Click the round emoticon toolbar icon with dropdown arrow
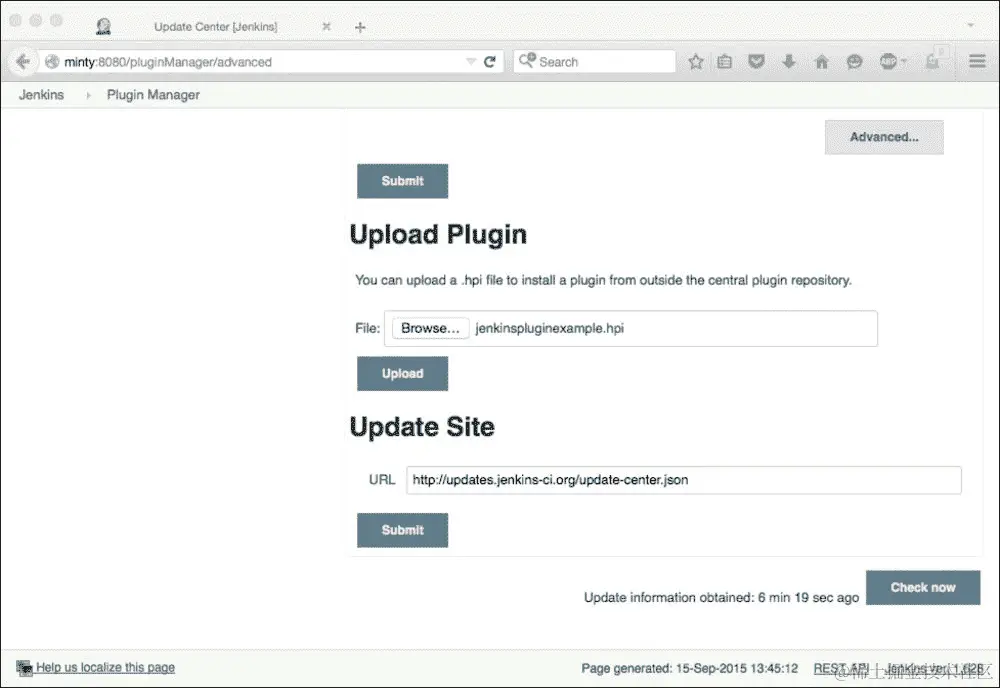 [x=892, y=62]
